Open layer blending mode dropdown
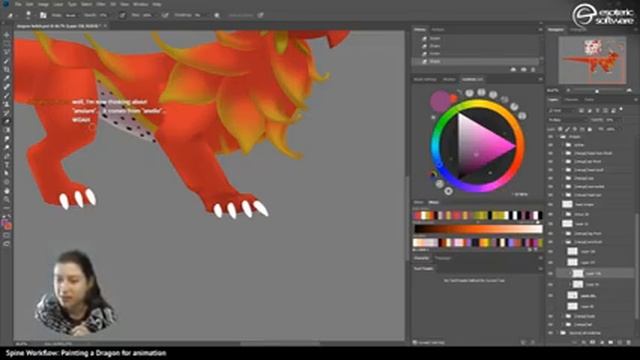 [x=567, y=120]
